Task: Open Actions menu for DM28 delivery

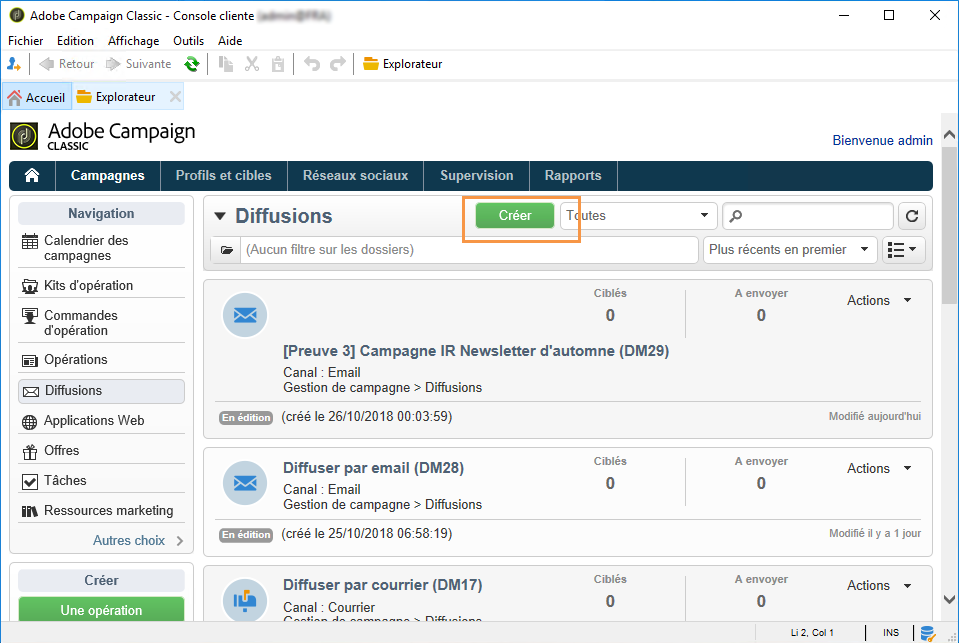Action: (879, 469)
